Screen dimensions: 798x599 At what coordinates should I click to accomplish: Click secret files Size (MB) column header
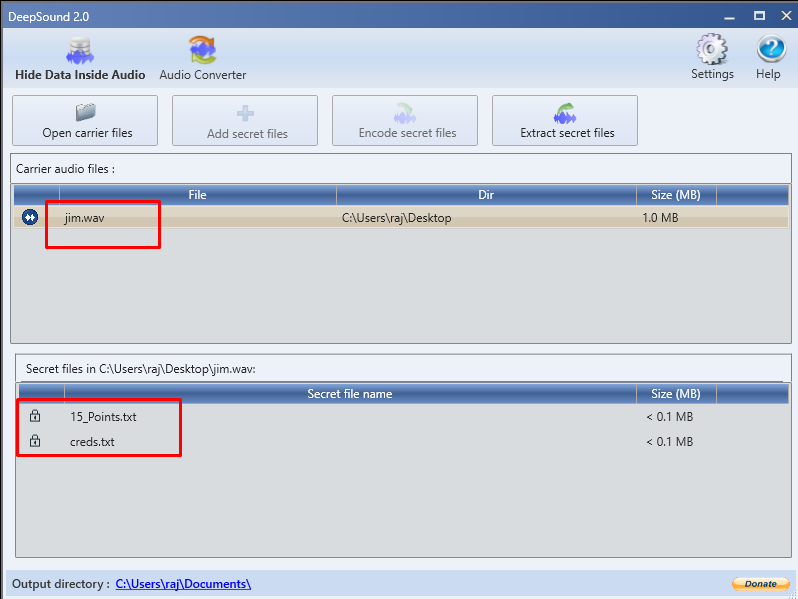pyautogui.click(x=676, y=394)
